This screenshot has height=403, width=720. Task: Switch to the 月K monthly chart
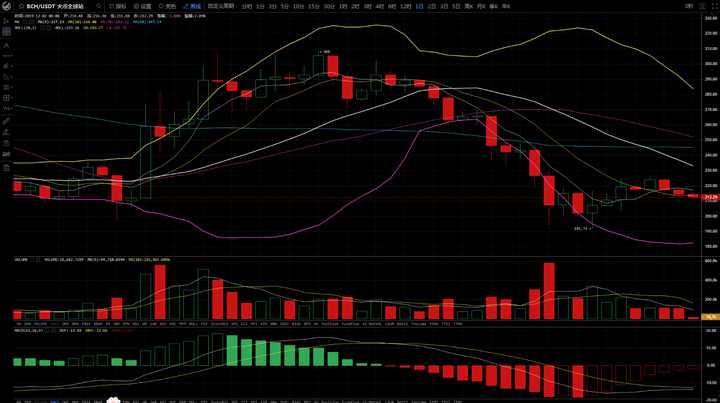coord(481,6)
